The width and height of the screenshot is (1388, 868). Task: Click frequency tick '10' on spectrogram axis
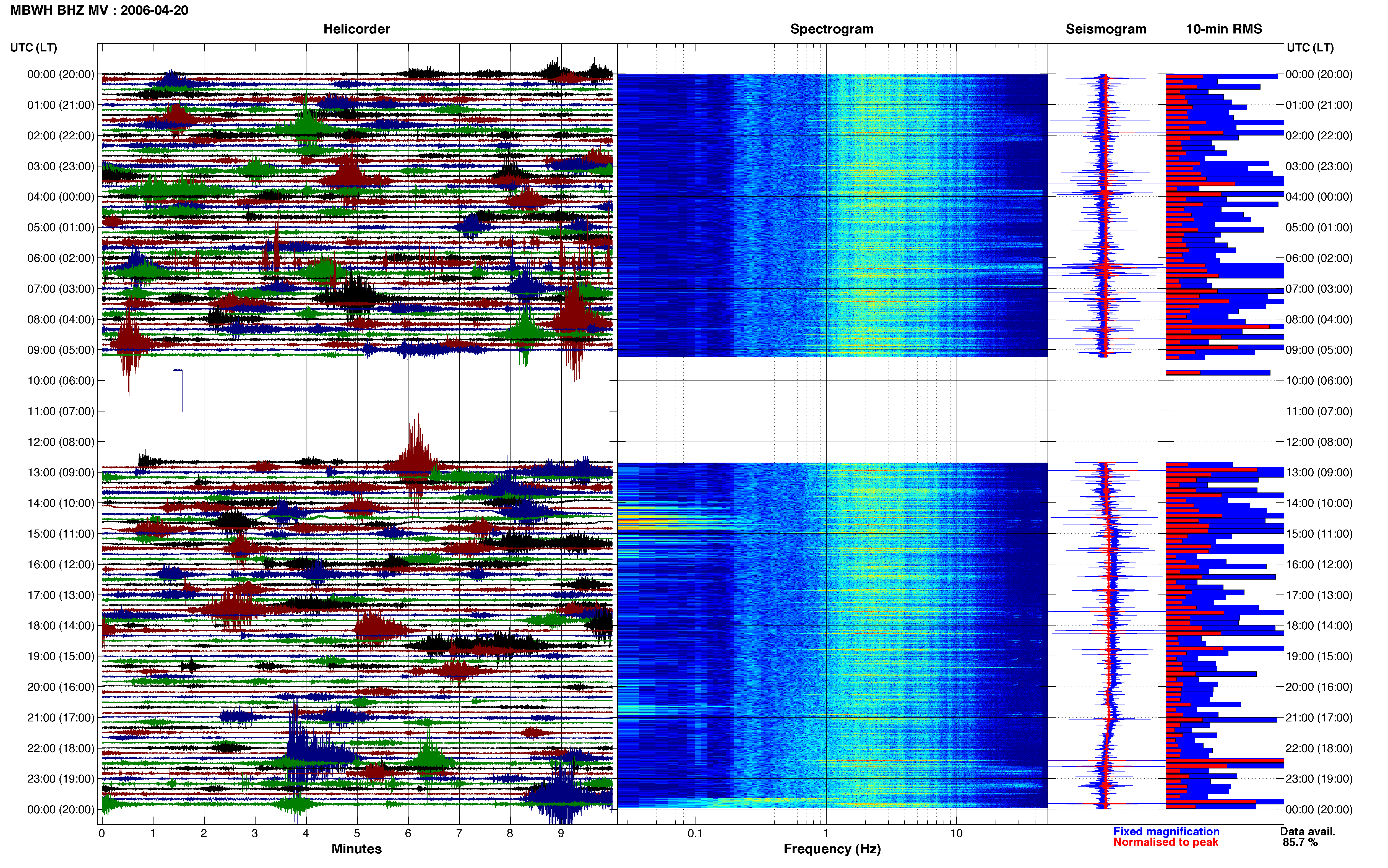pyautogui.click(x=956, y=833)
